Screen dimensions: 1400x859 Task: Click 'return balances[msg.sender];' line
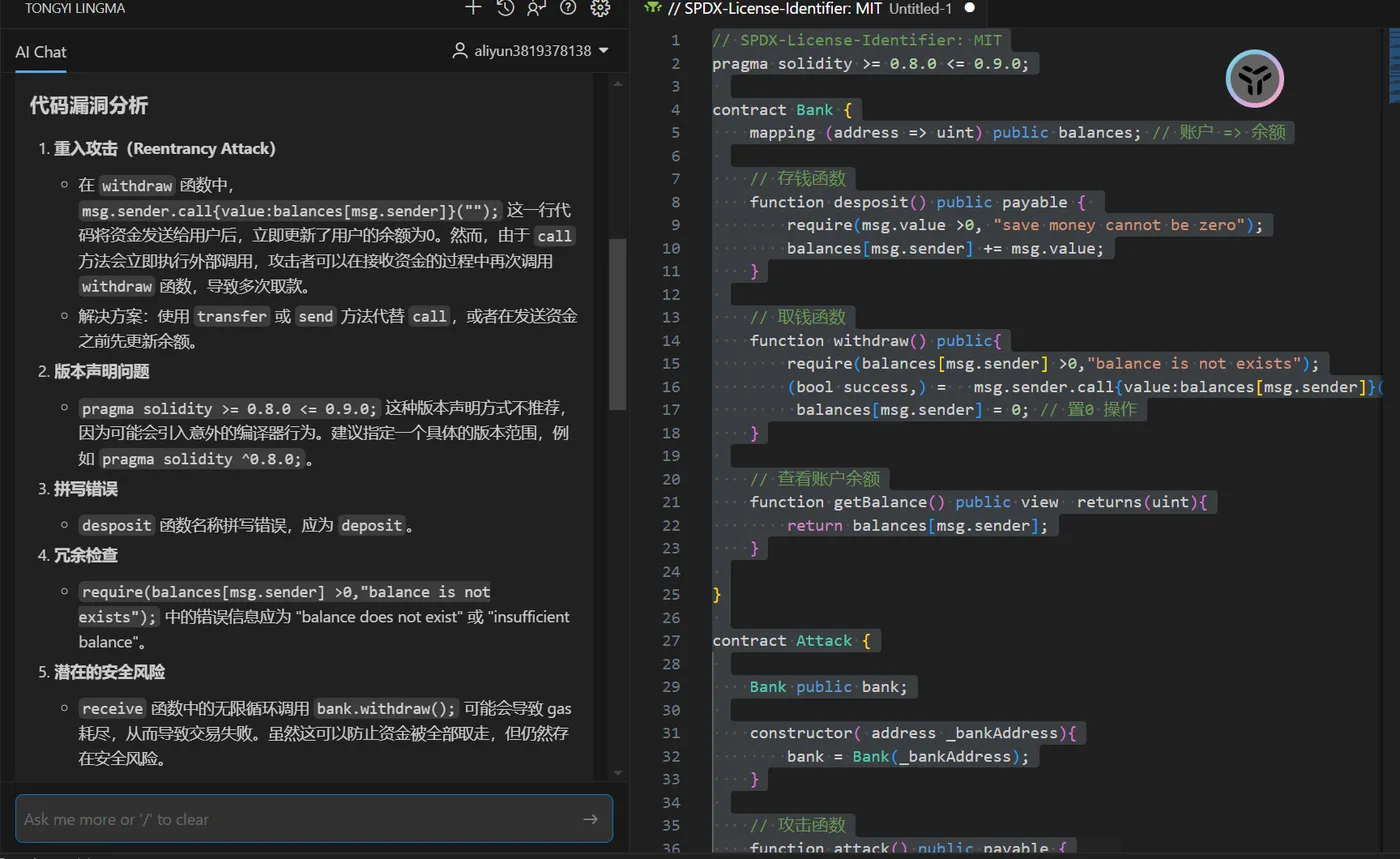917,525
